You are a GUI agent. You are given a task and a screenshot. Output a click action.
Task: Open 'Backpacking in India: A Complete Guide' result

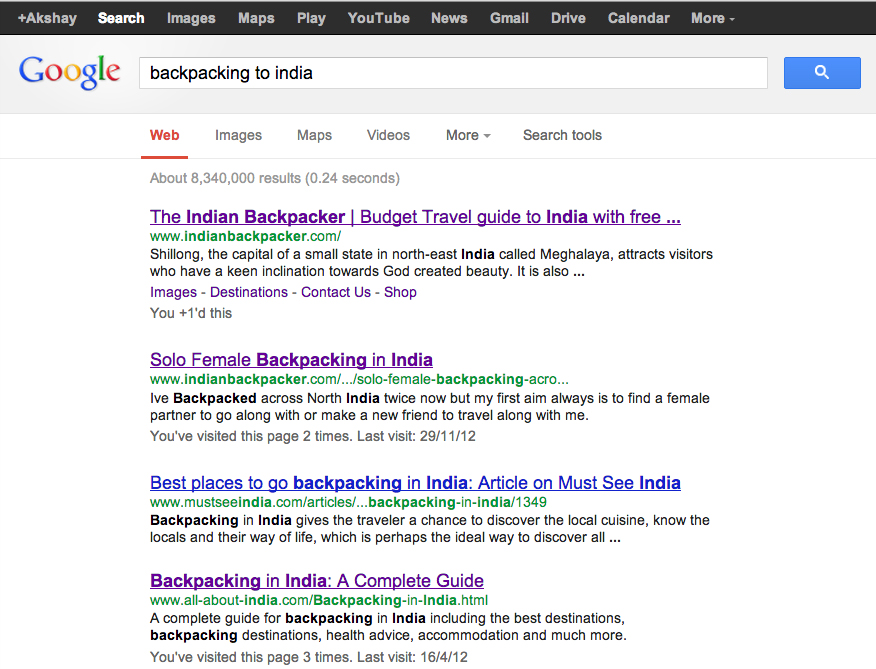click(x=317, y=581)
